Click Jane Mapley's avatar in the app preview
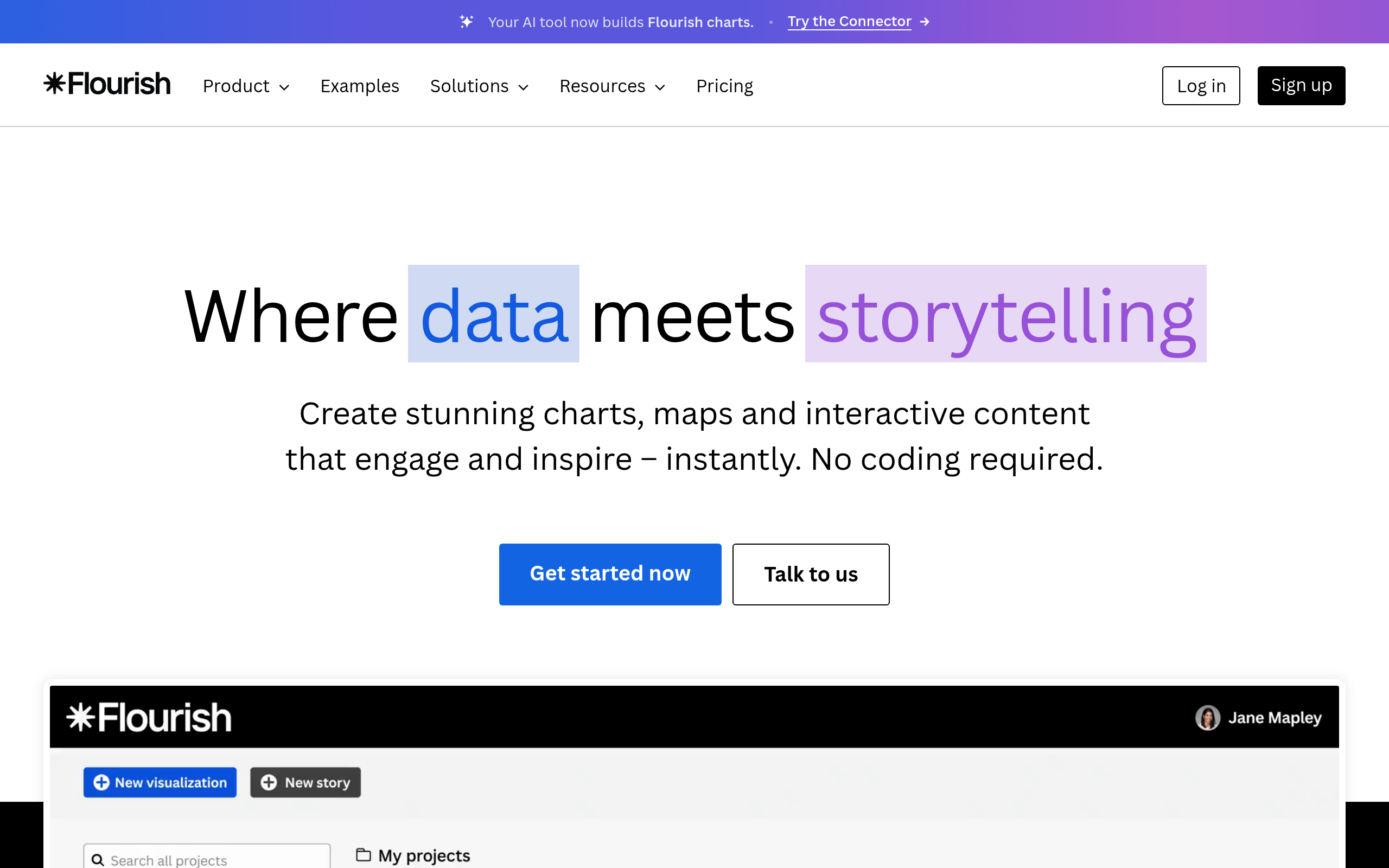1389x868 pixels. (x=1207, y=718)
